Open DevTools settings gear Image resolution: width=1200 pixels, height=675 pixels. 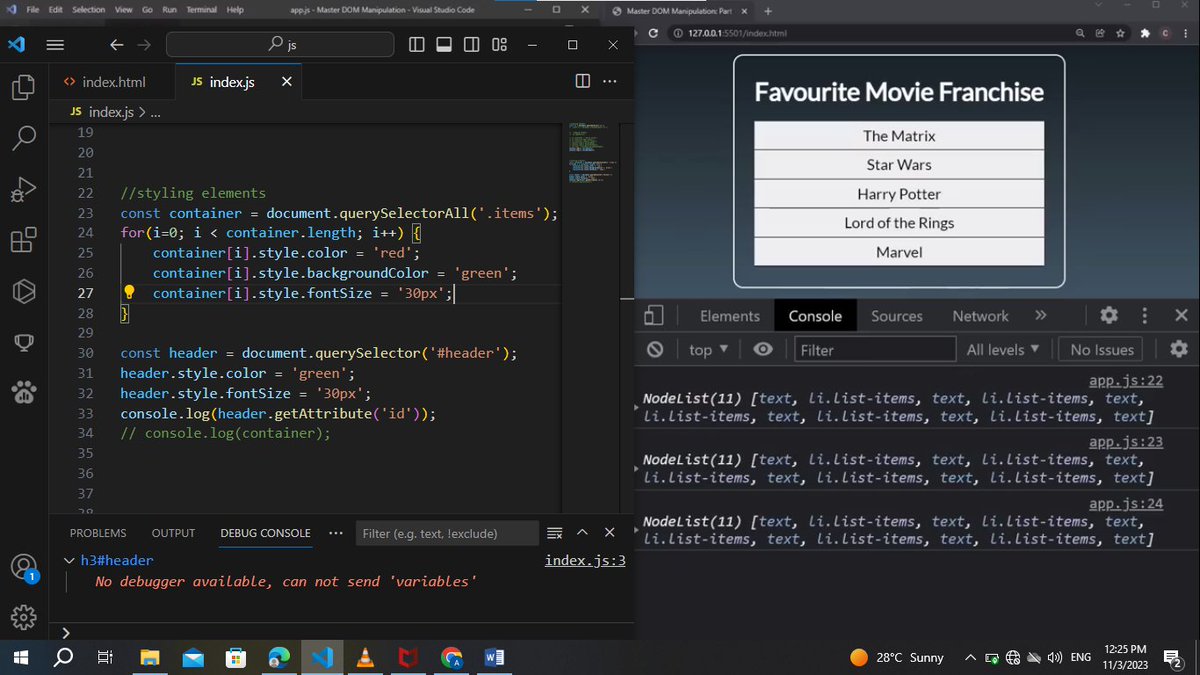click(x=1109, y=315)
